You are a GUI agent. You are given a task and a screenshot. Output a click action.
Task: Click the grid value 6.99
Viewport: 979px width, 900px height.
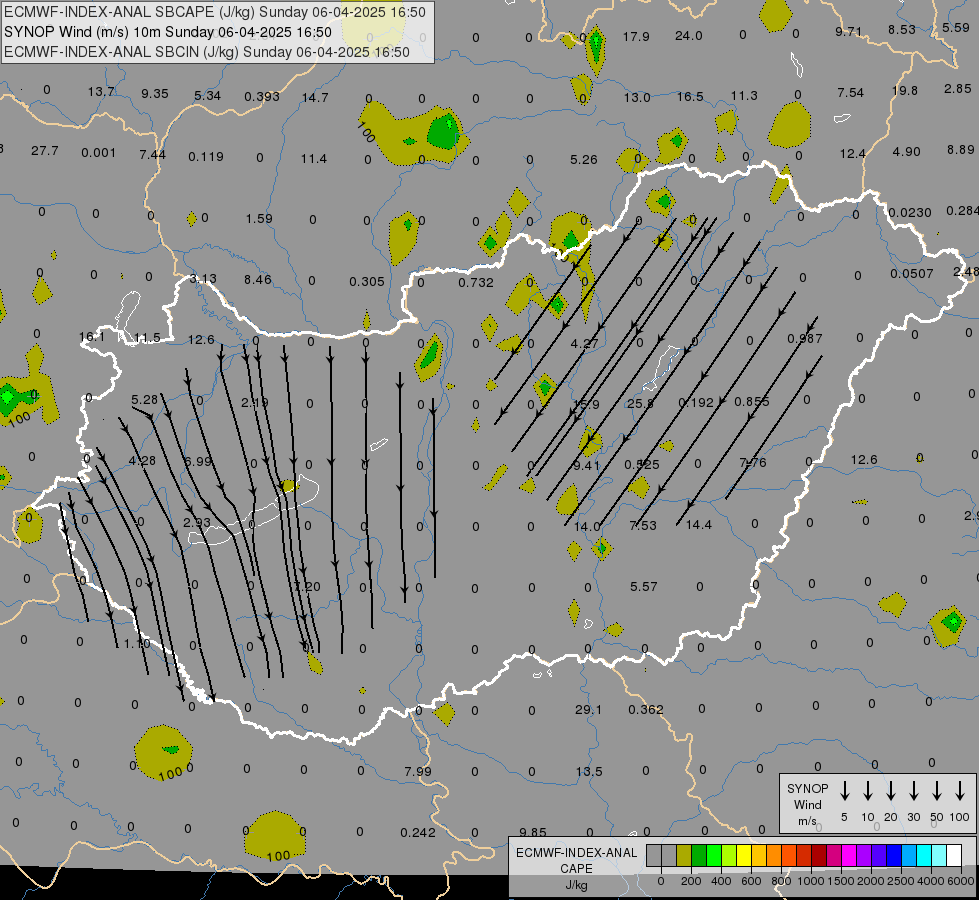click(x=199, y=462)
